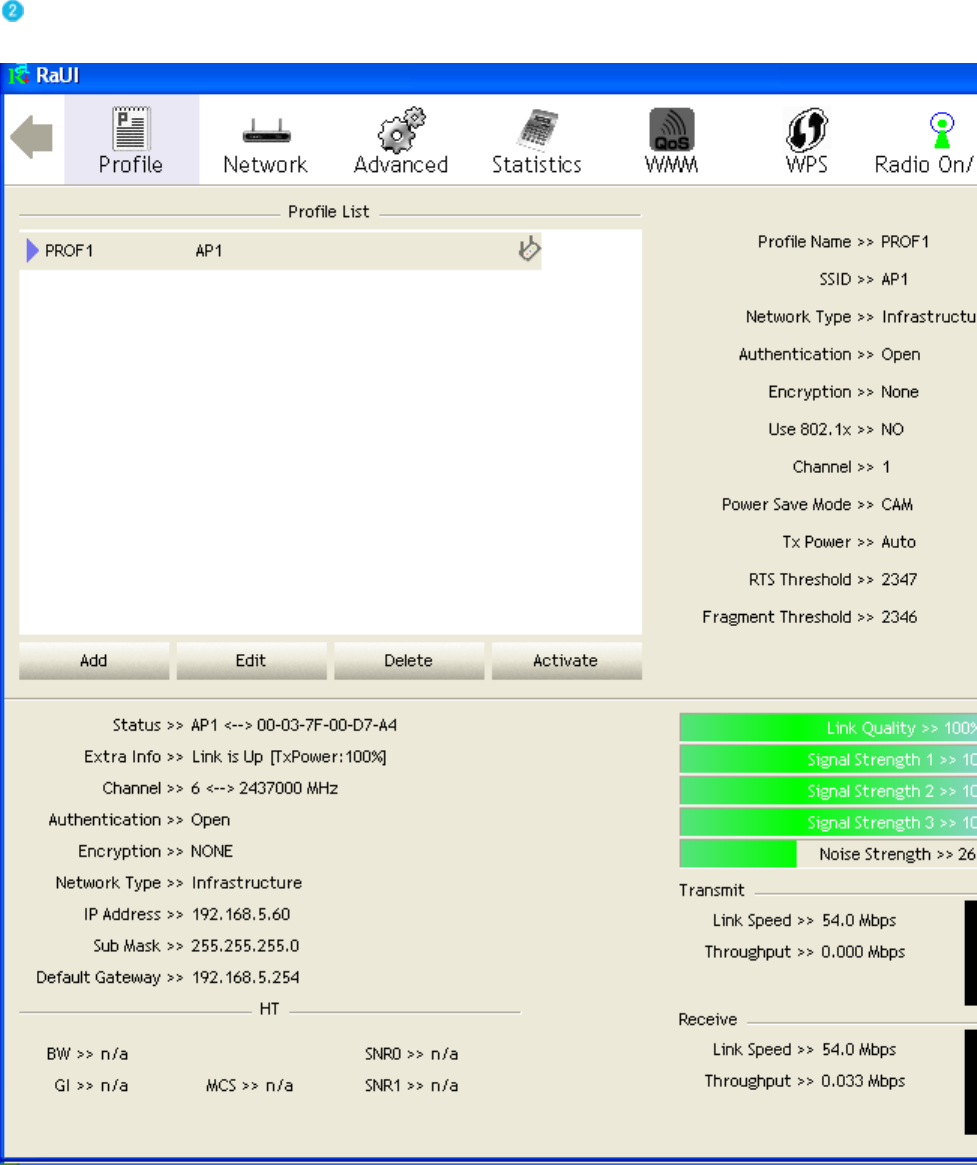Click the Receive throughput graph

[970, 1082]
